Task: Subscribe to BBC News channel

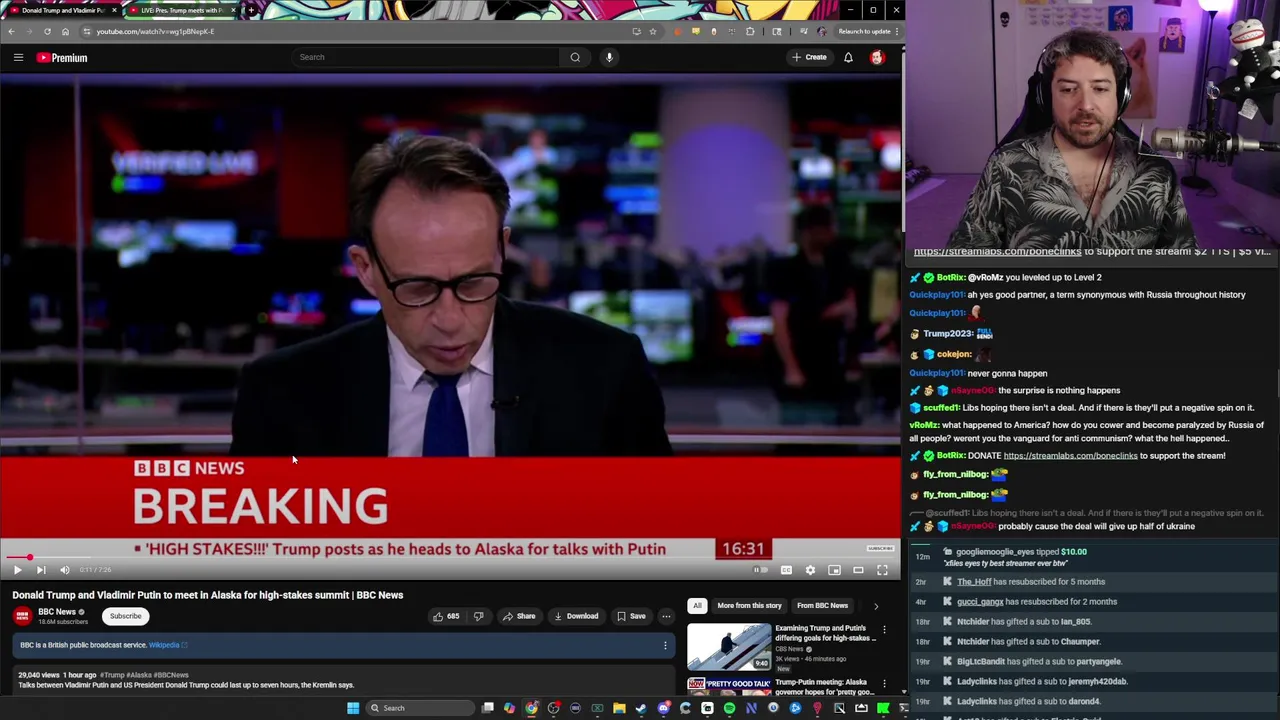Action: (x=126, y=616)
